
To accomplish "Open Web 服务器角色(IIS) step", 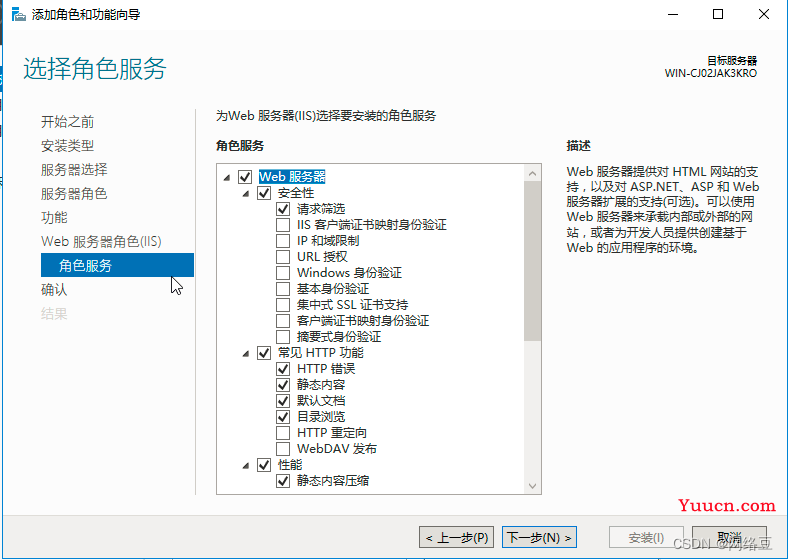I will [101, 242].
